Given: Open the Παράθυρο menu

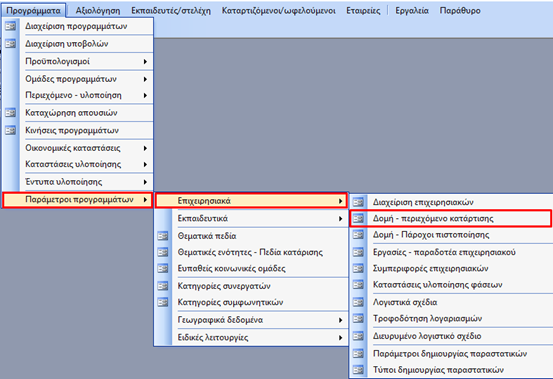Looking at the screenshot, I should pos(460,11).
